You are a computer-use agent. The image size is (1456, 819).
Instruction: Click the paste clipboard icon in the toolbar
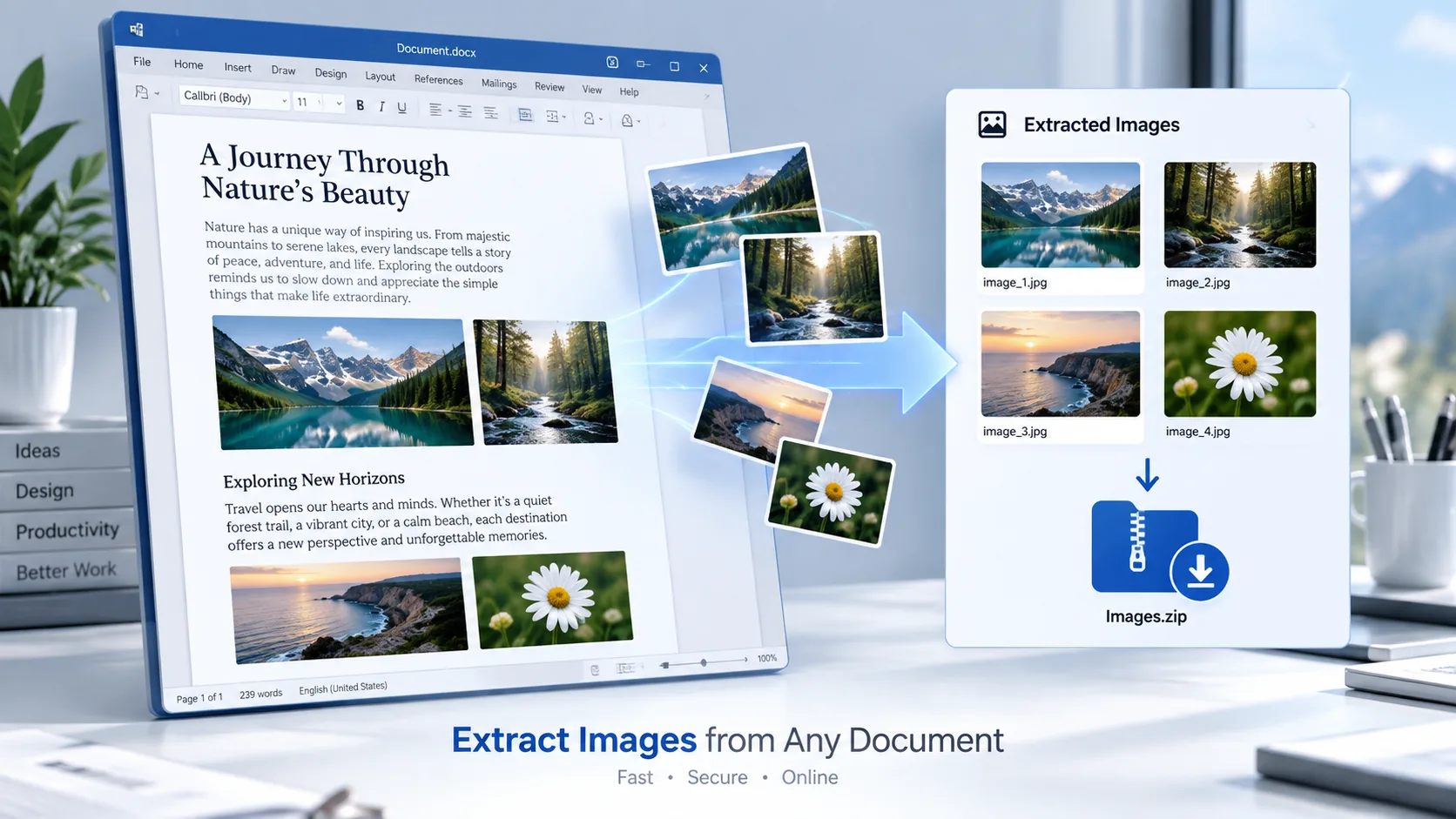142,91
